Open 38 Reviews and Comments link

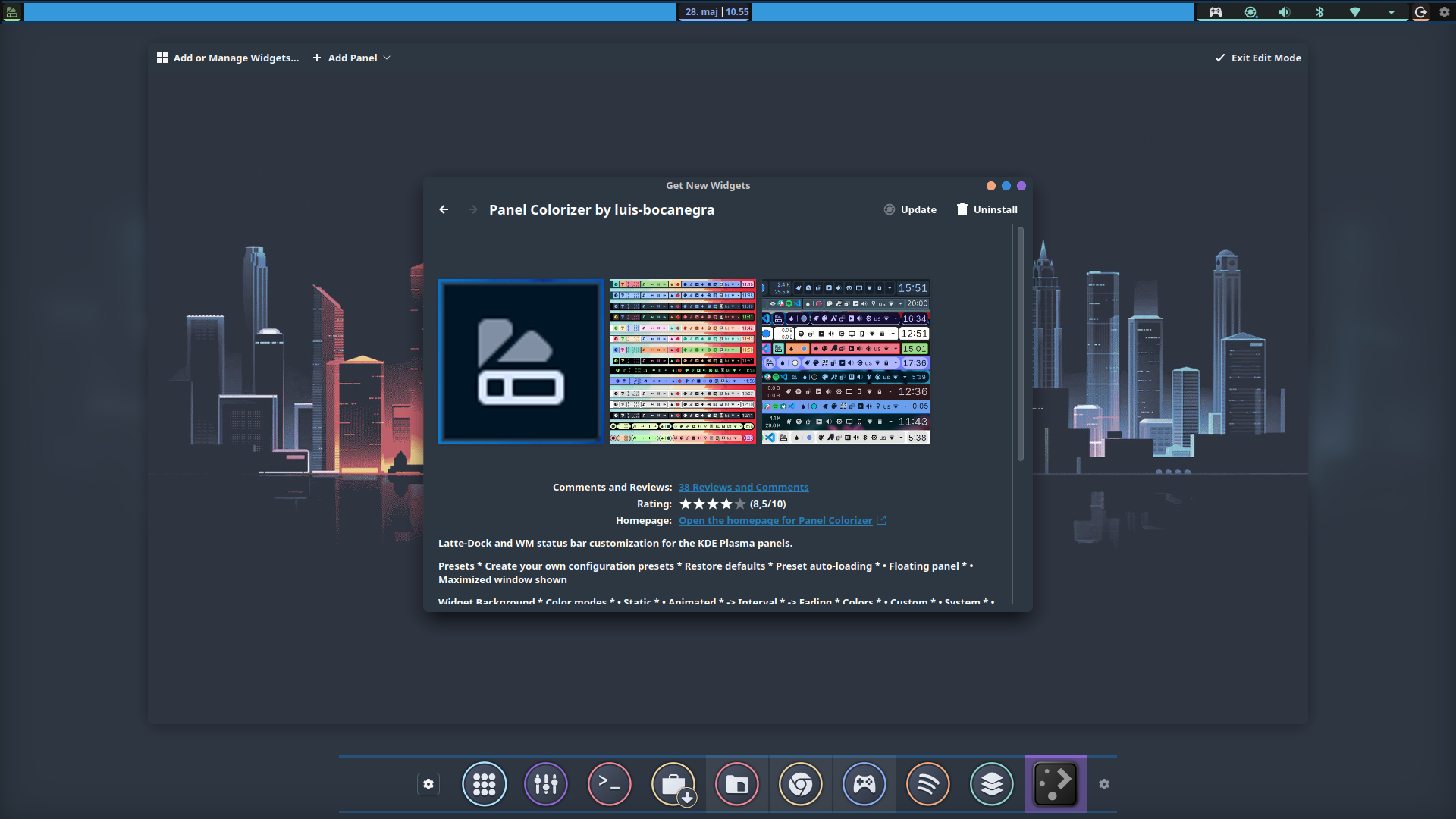click(x=743, y=487)
